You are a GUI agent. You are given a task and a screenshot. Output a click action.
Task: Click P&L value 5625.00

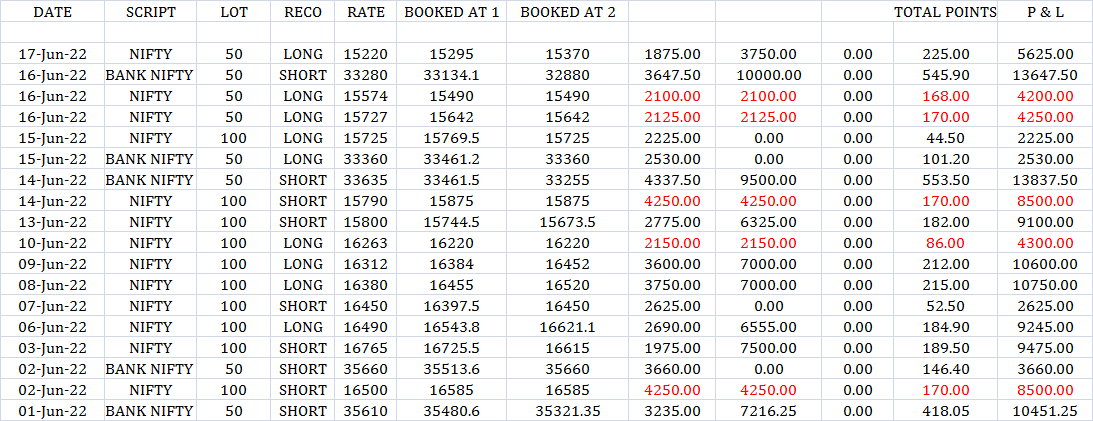pos(1045,54)
